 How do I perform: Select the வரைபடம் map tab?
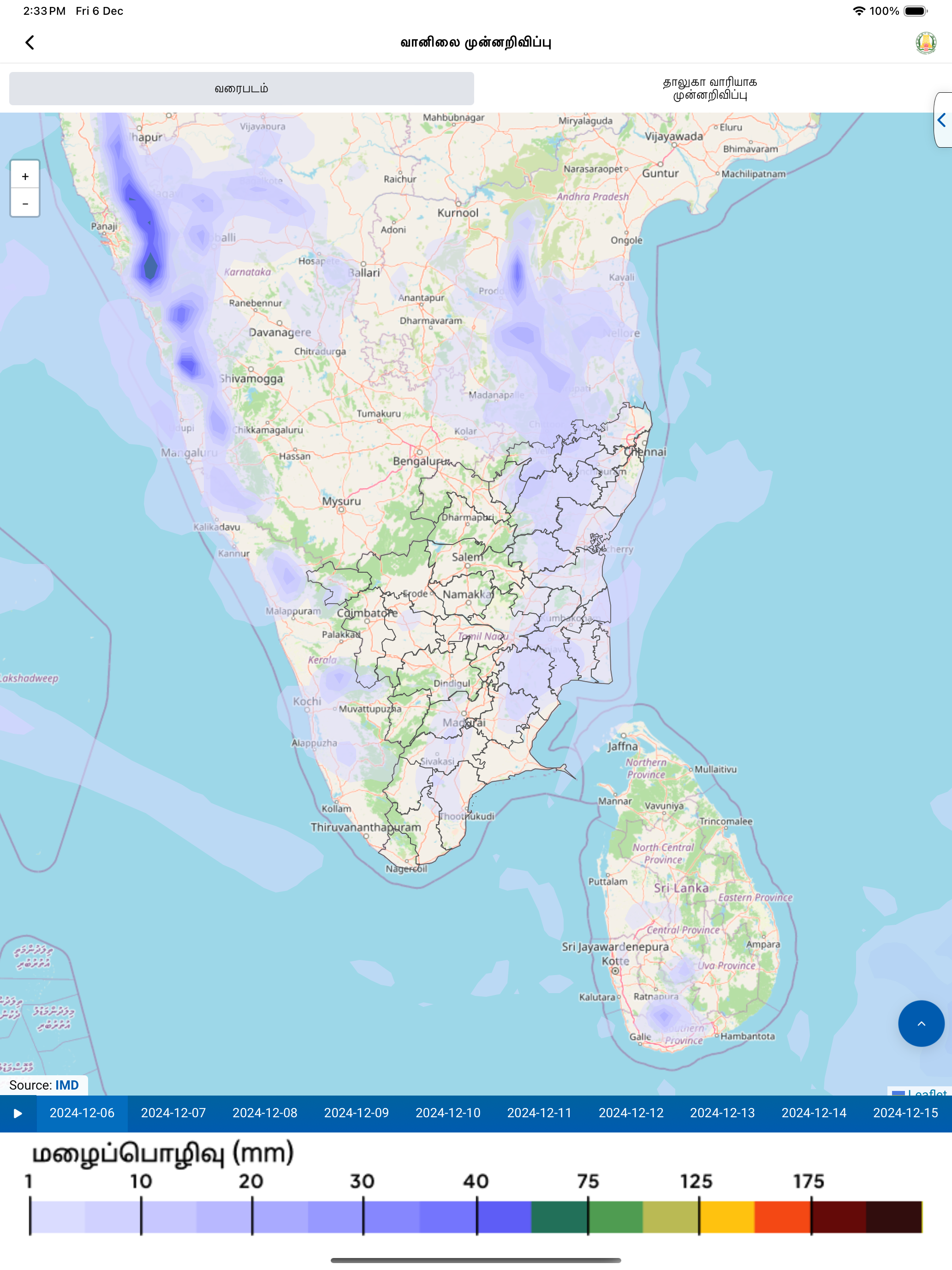242,89
